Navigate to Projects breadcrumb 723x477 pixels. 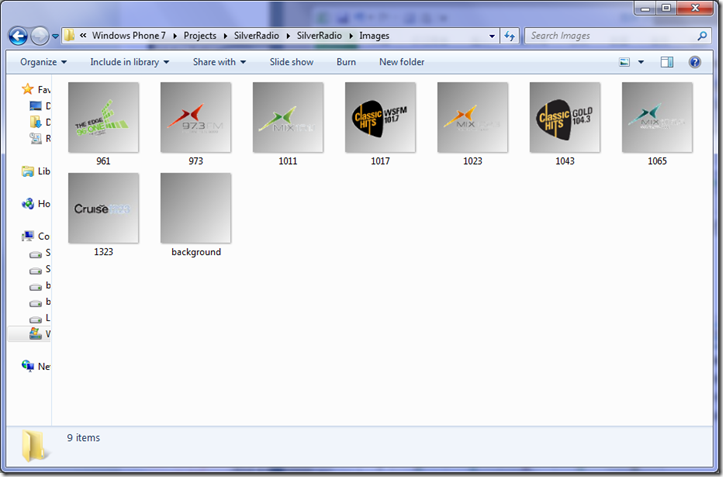tap(200, 36)
